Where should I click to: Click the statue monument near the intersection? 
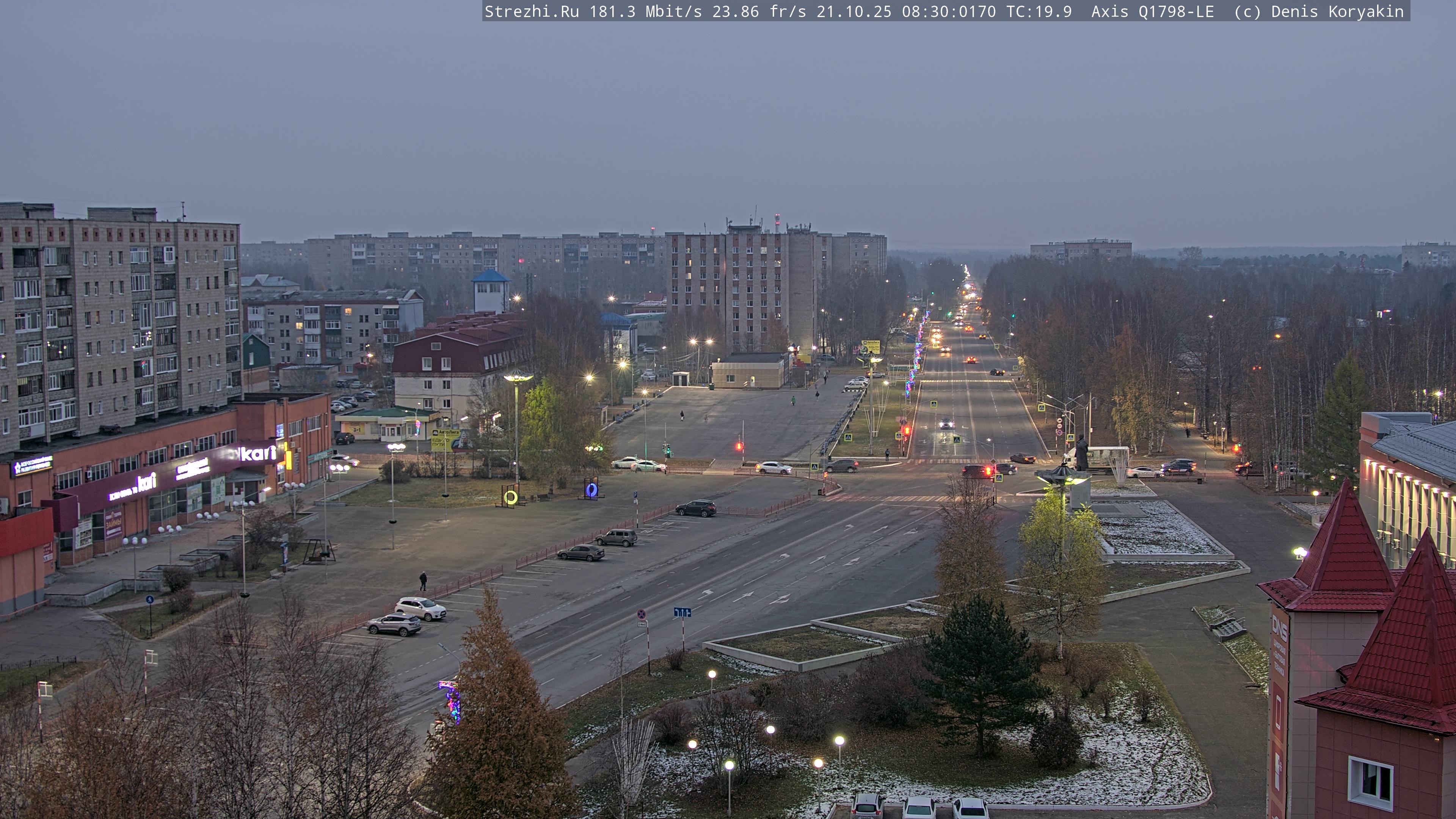click(x=1081, y=452)
